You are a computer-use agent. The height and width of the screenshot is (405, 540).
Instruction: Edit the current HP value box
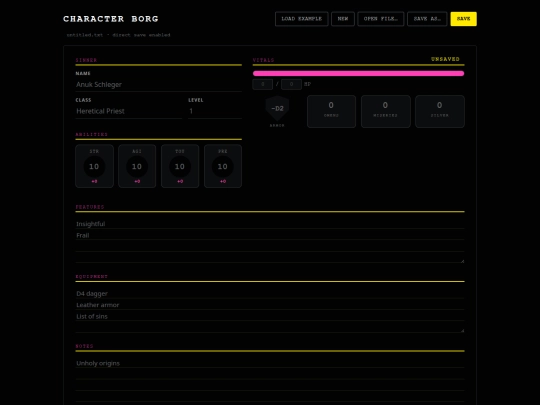[x=263, y=84]
